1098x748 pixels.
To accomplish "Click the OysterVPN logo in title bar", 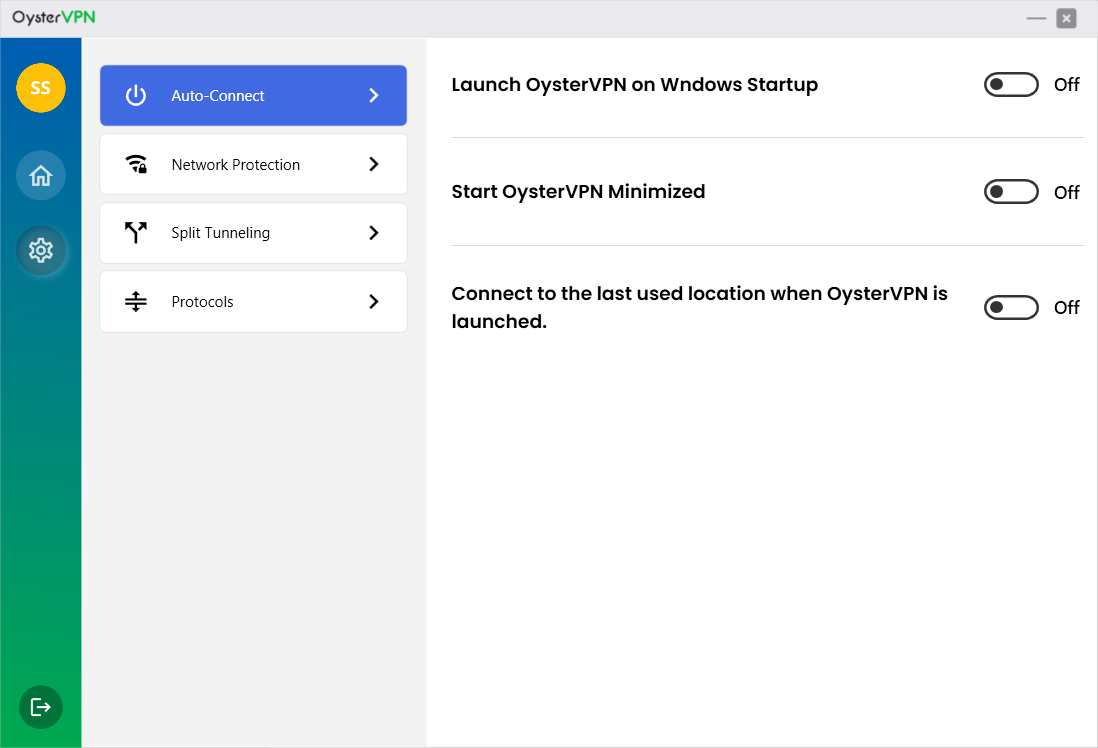I will tap(54, 18).
